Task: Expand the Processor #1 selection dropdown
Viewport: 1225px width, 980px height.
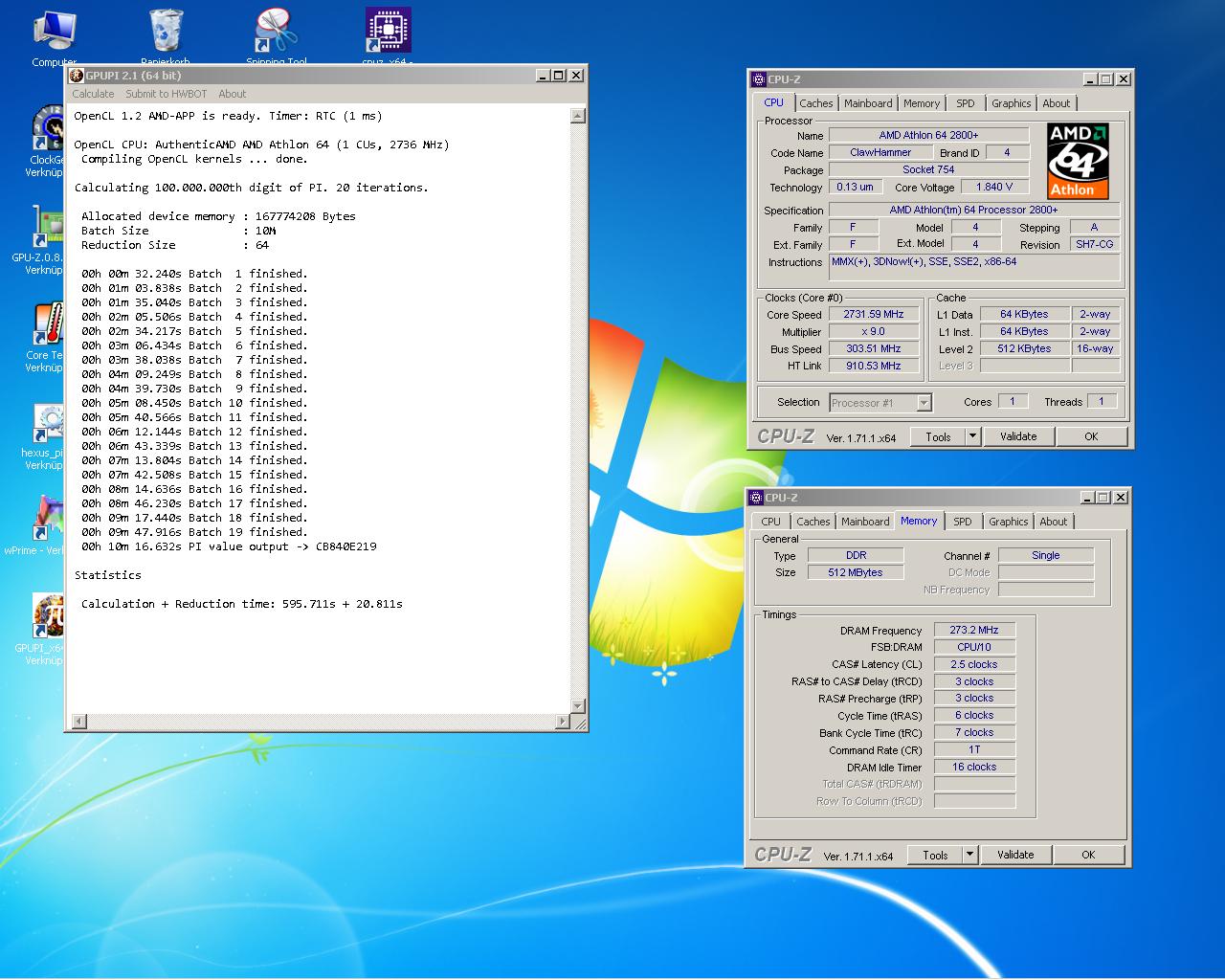Action: [x=924, y=403]
